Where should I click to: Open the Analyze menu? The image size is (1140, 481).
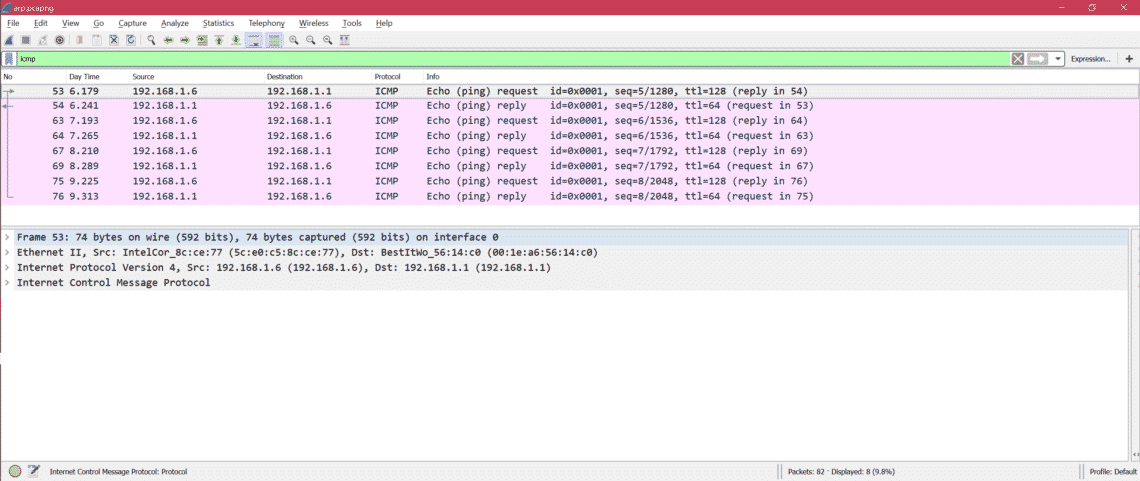174,23
